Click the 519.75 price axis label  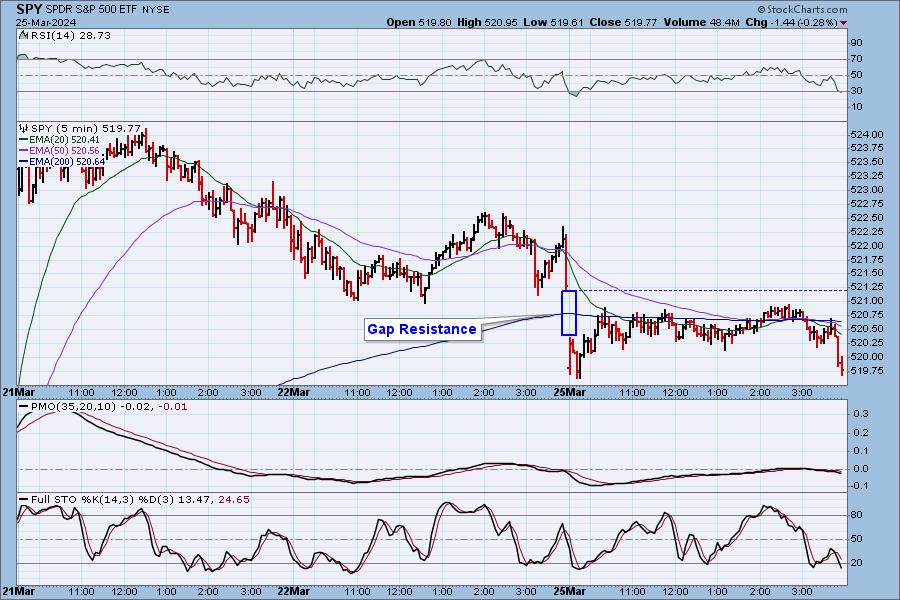pos(866,371)
